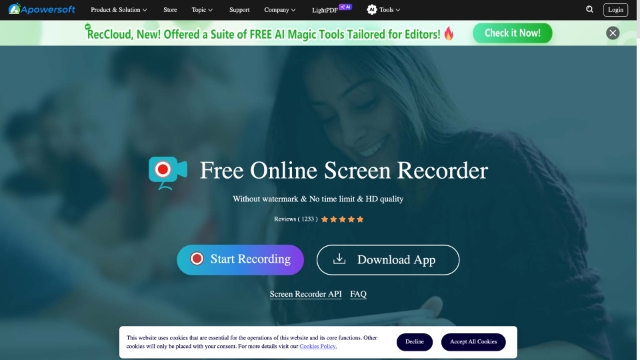640x360 pixels.
Task: Open the search magnifier icon
Action: [589, 9]
